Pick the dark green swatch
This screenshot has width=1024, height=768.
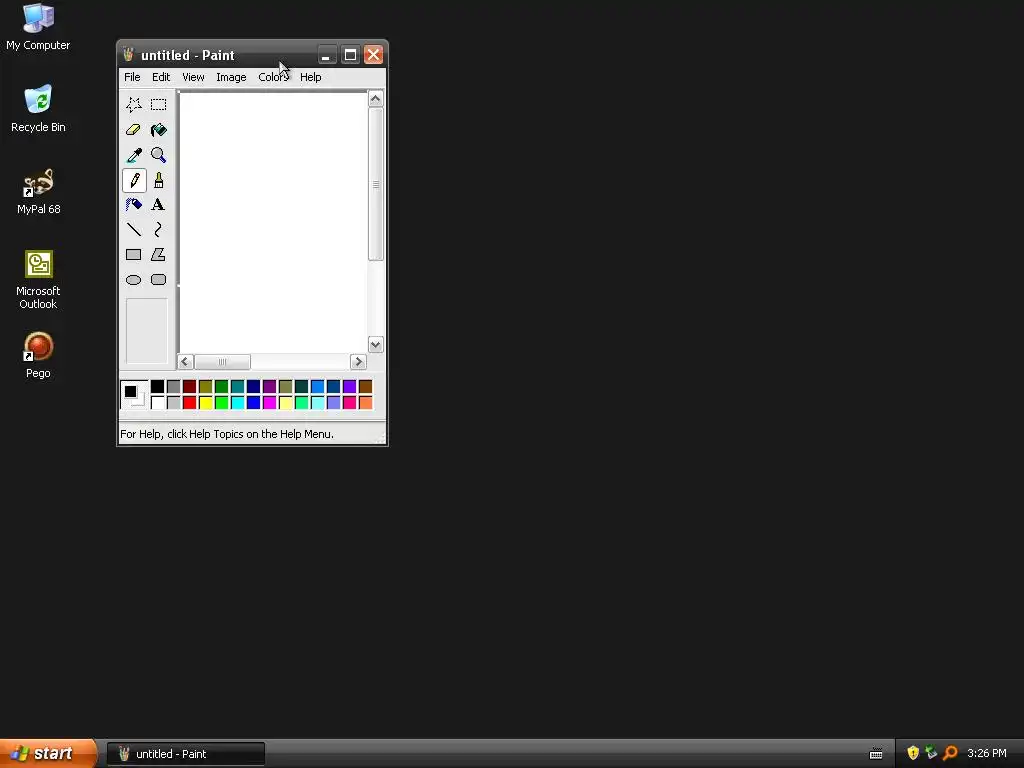pos(221,387)
